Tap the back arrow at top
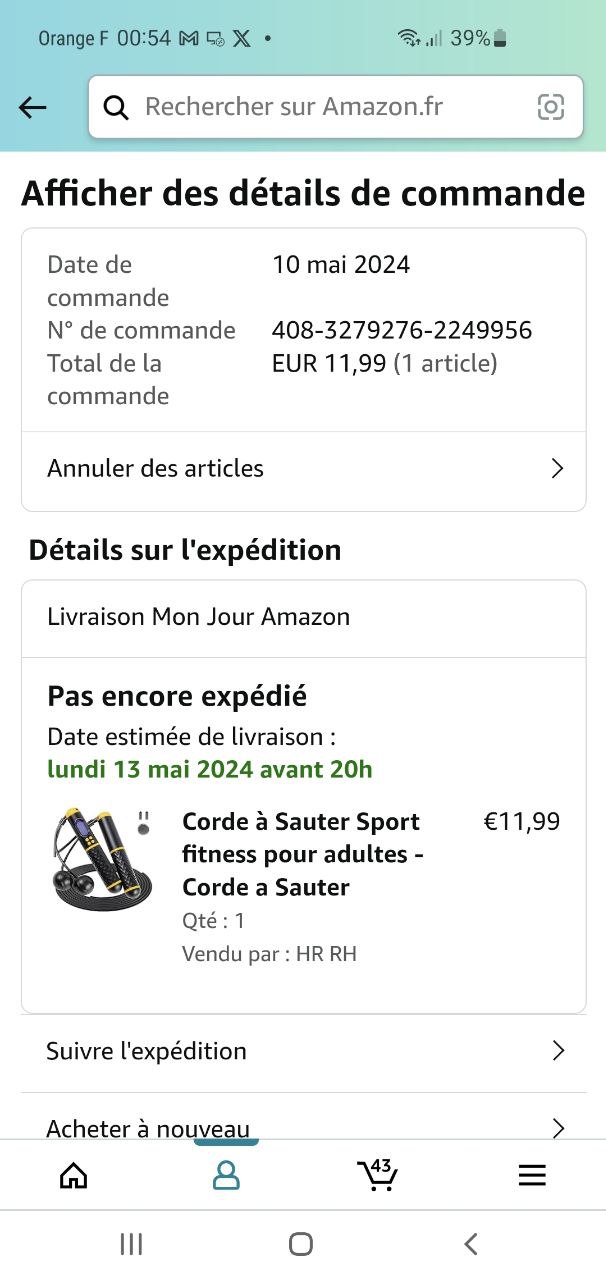The width and height of the screenshot is (606, 1280). [x=33, y=108]
